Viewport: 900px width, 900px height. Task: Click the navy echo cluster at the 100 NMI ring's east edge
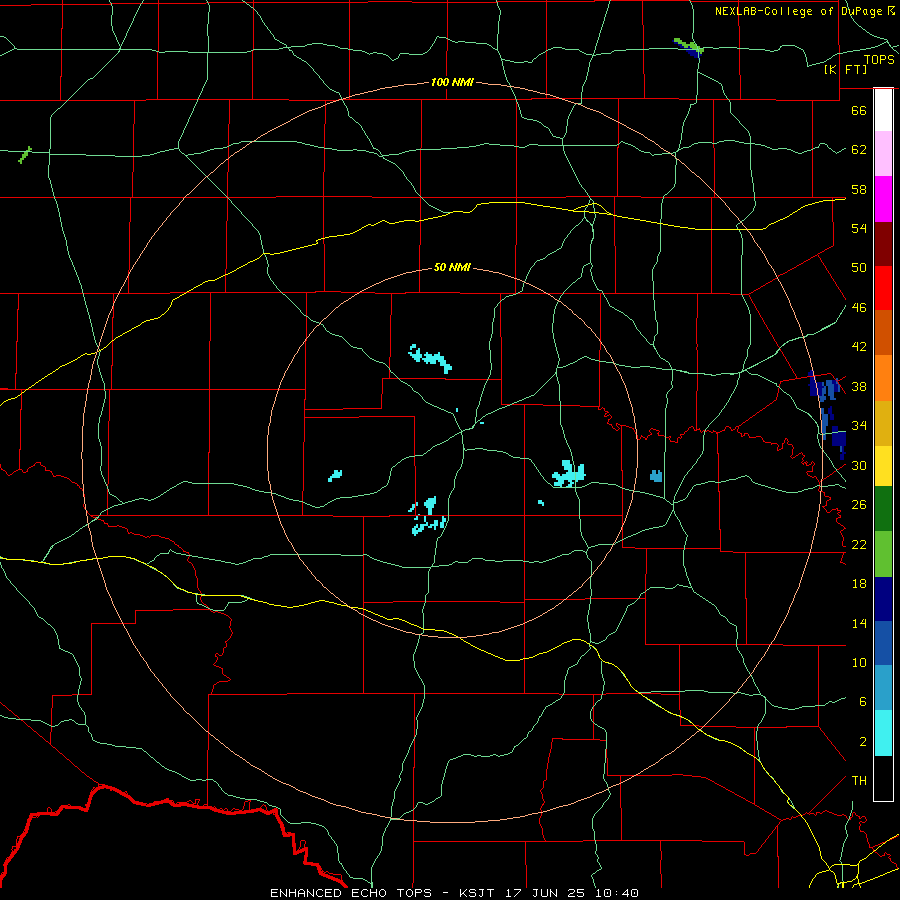828,413
